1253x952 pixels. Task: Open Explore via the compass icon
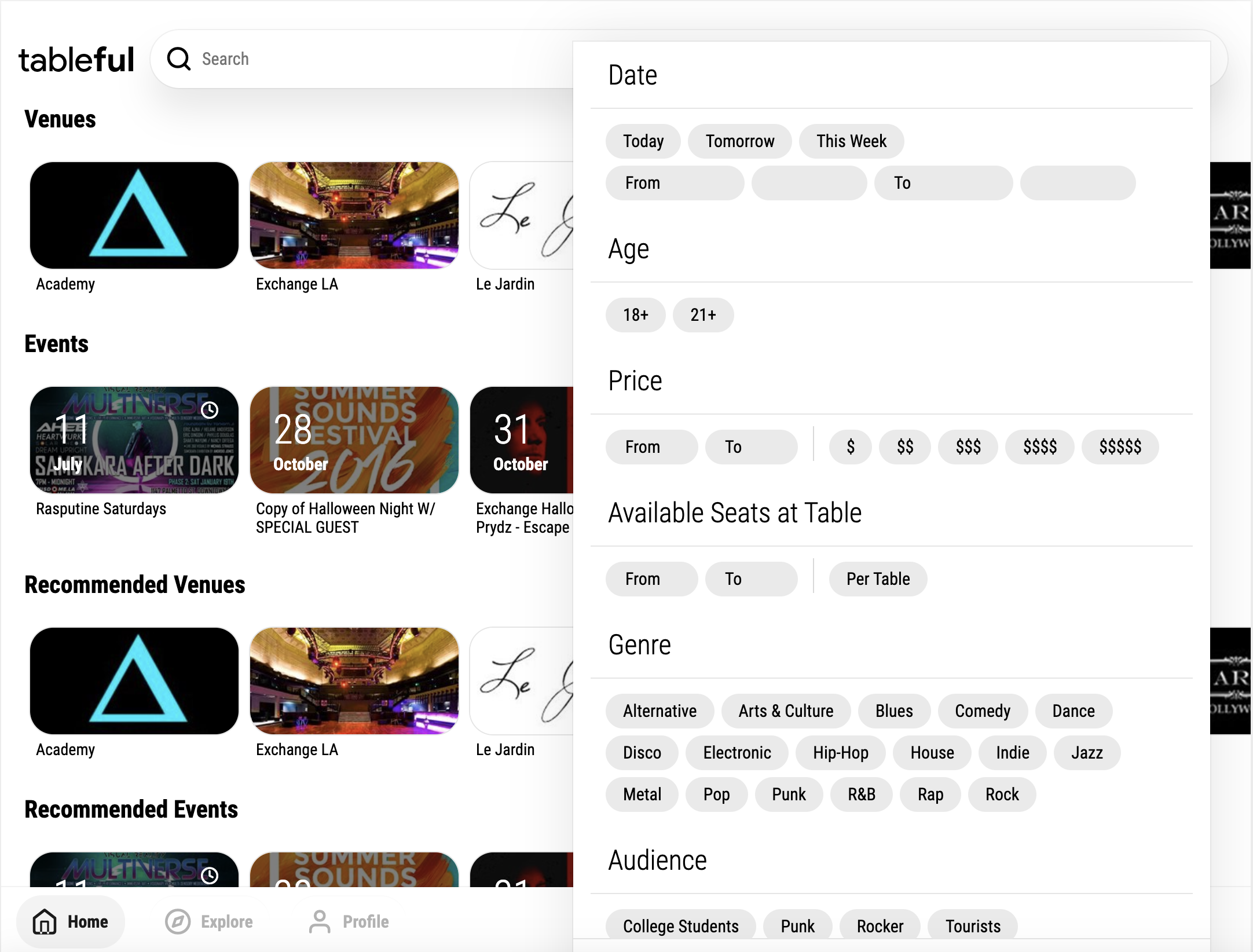coord(178,921)
